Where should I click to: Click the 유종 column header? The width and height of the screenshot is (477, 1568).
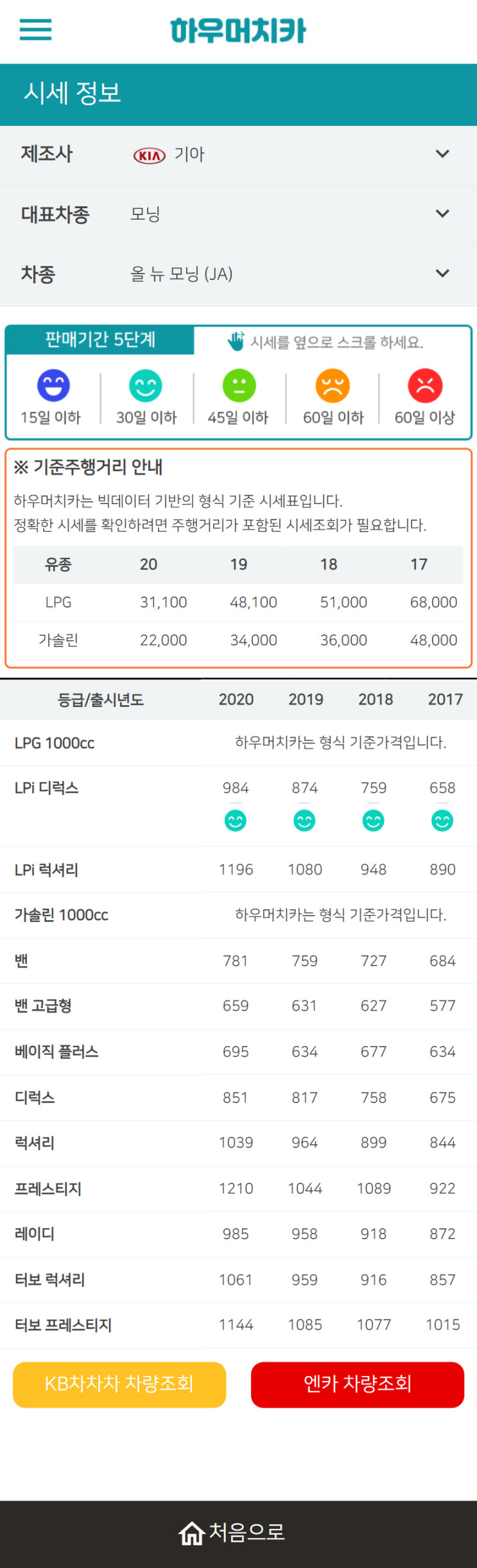click(x=58, y=564)
